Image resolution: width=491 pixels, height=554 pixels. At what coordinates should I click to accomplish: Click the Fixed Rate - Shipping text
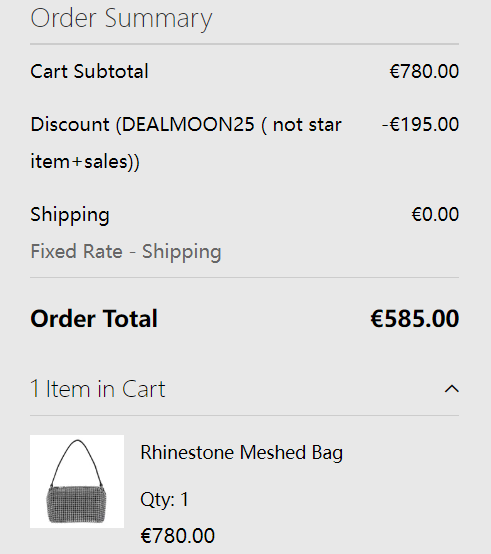pyautogui.click(x=126, y=252)
